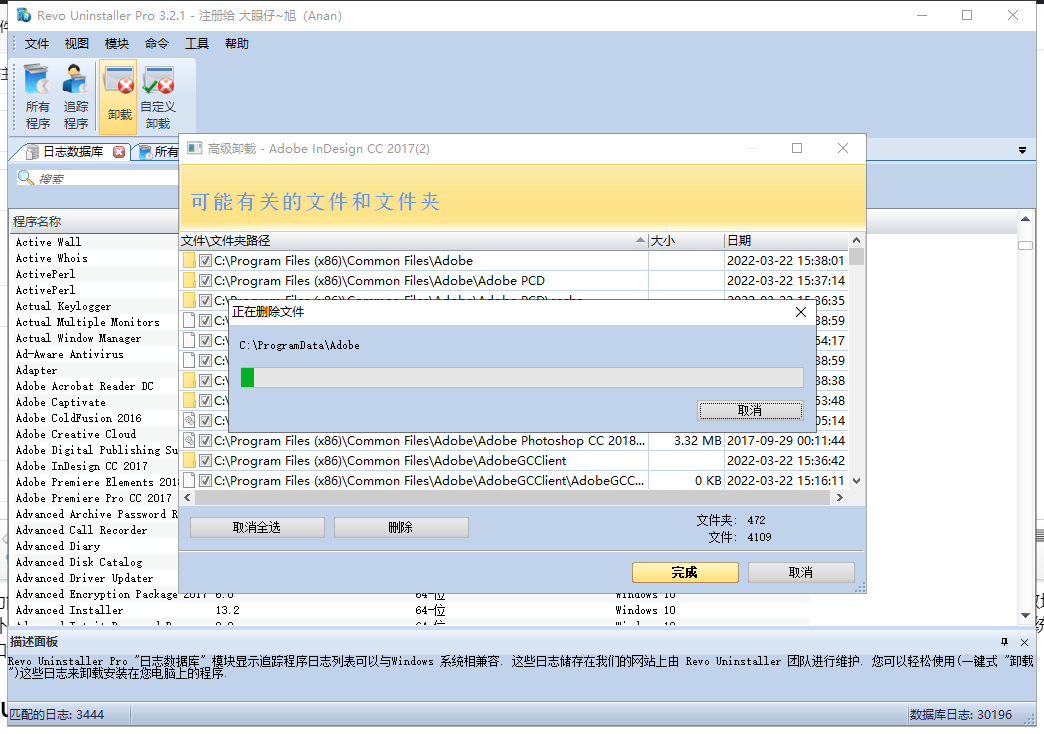Open the 工具 menu
The width and height of the screenshot is (1044, 734).
pos(196,43)
